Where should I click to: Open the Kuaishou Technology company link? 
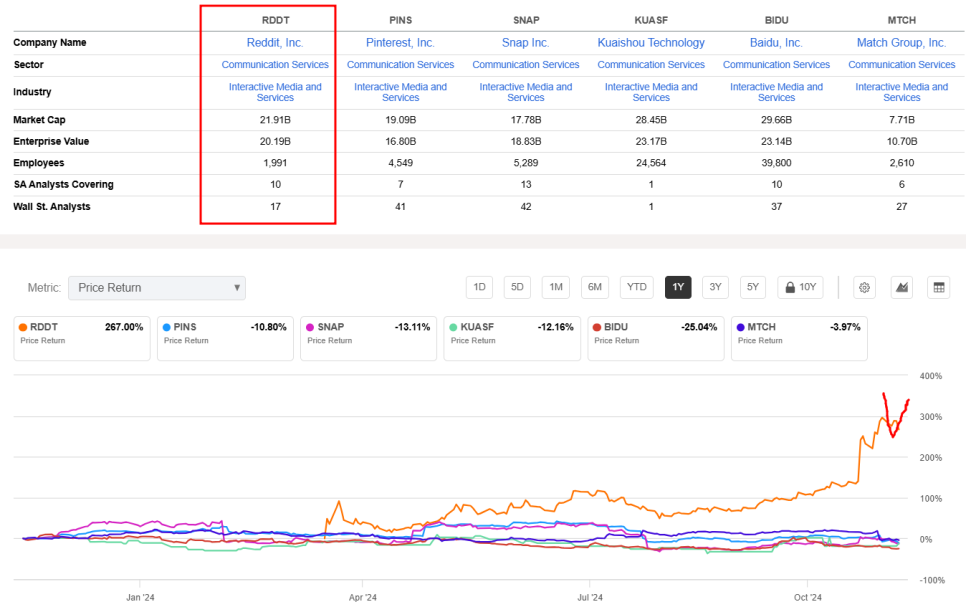click(651, 43)
